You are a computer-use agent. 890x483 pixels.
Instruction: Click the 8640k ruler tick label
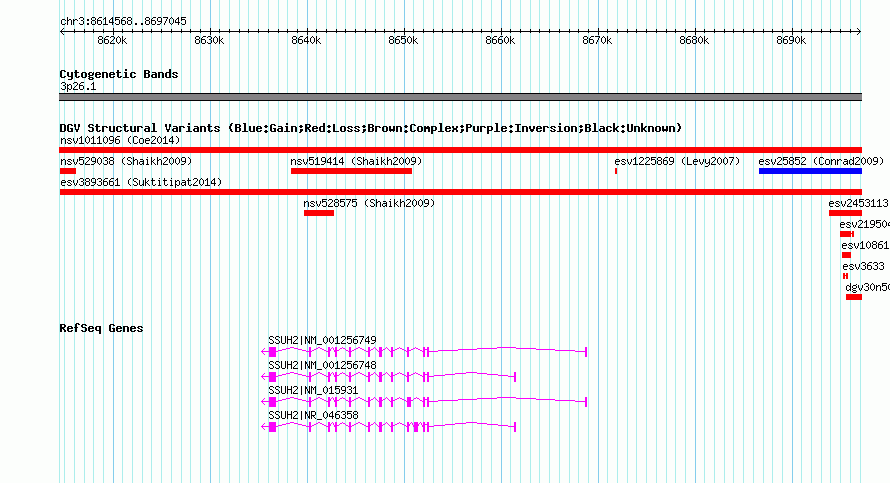(307, 41)
